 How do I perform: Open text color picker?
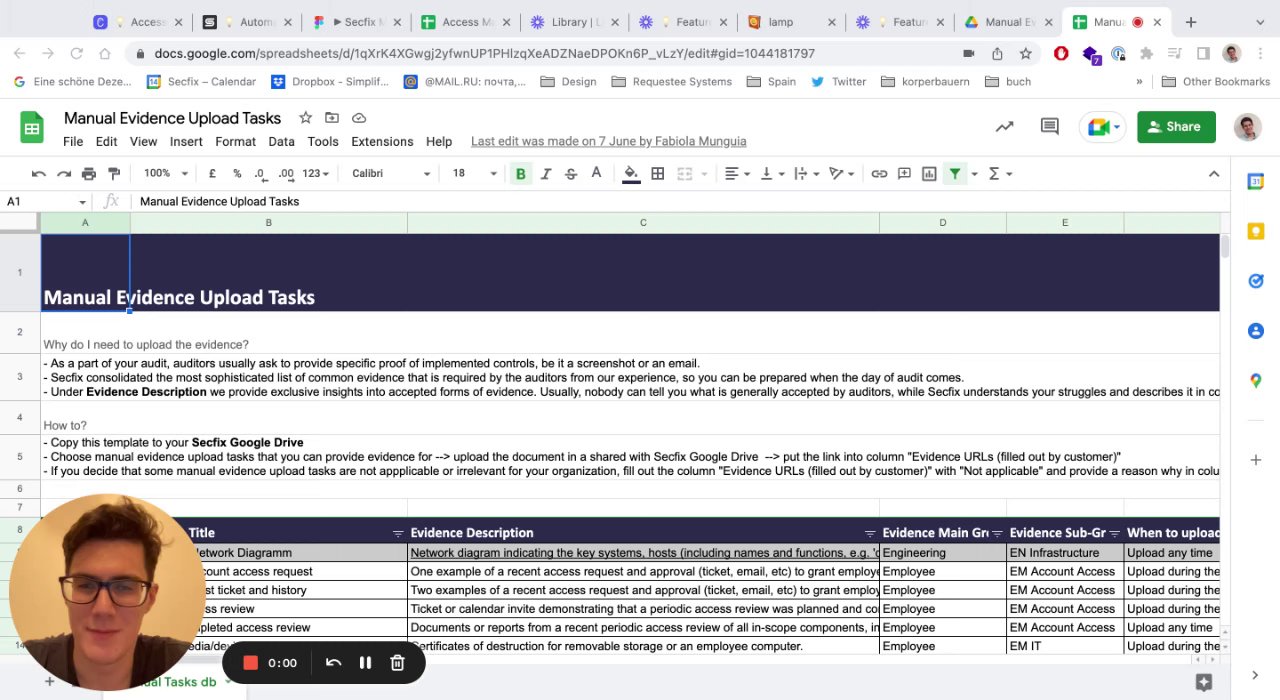(x=597, y=174)
